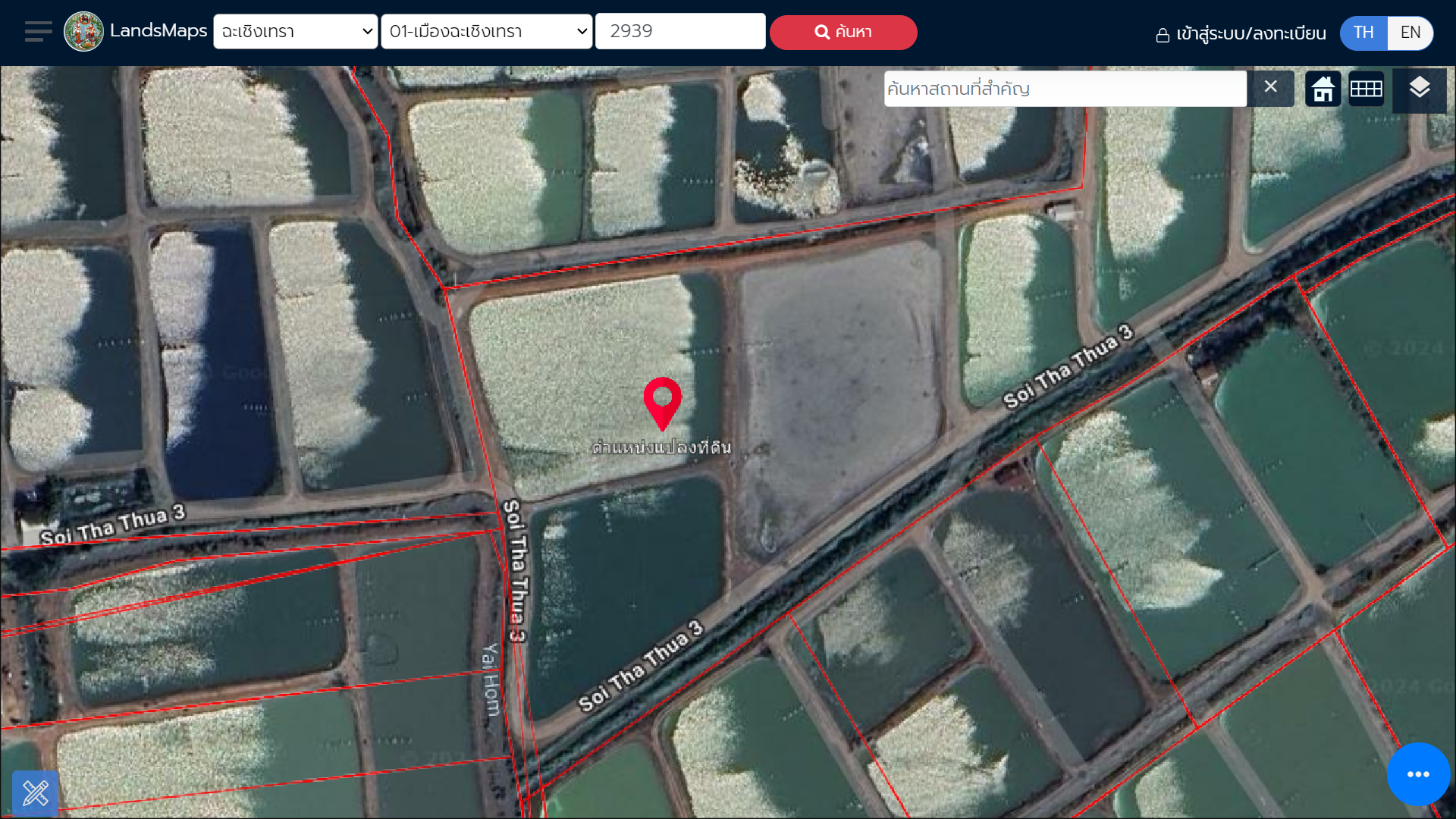
Task: Click the ตำแหน่งแปลงที่ดิน marker label
Action: (662, 447)
